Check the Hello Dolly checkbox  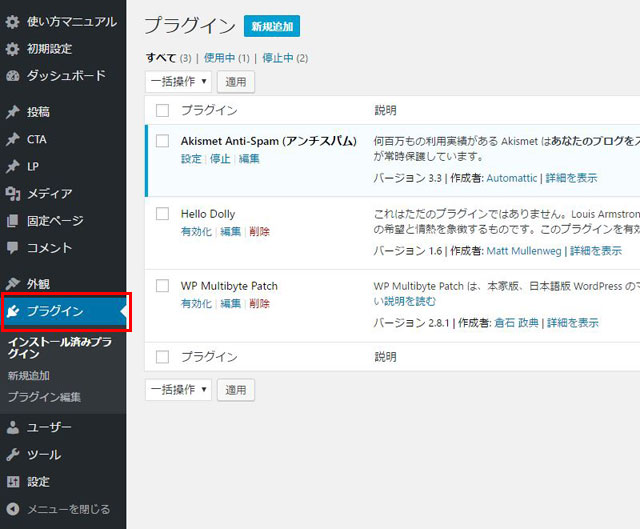point(162,213)
